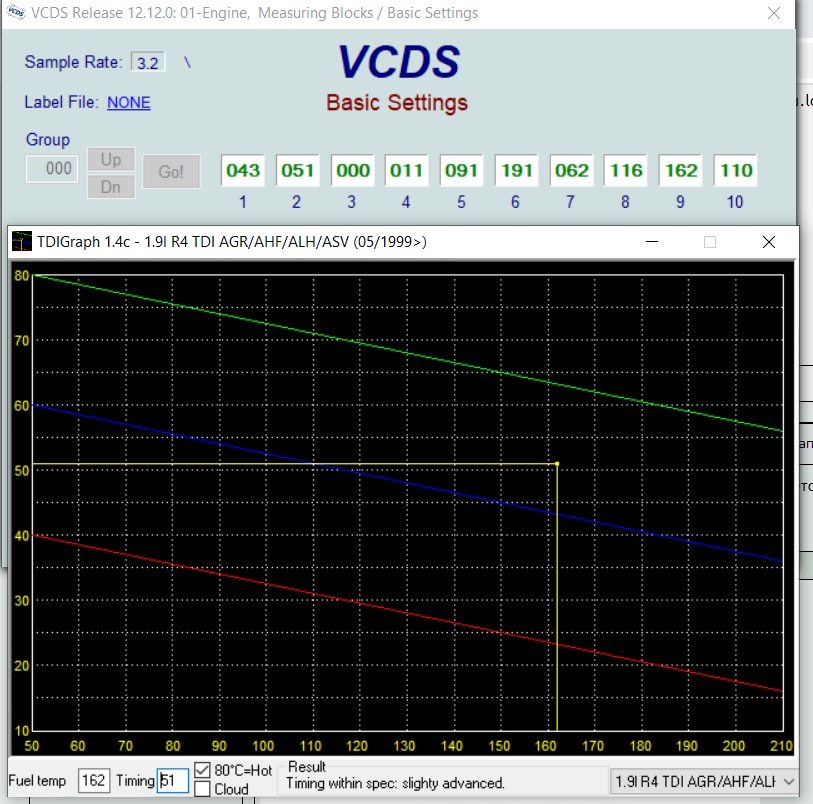Screen dimensions: 813x804
Task: Click the yellow data point marker on graph
Action: (x=556, y=464)
